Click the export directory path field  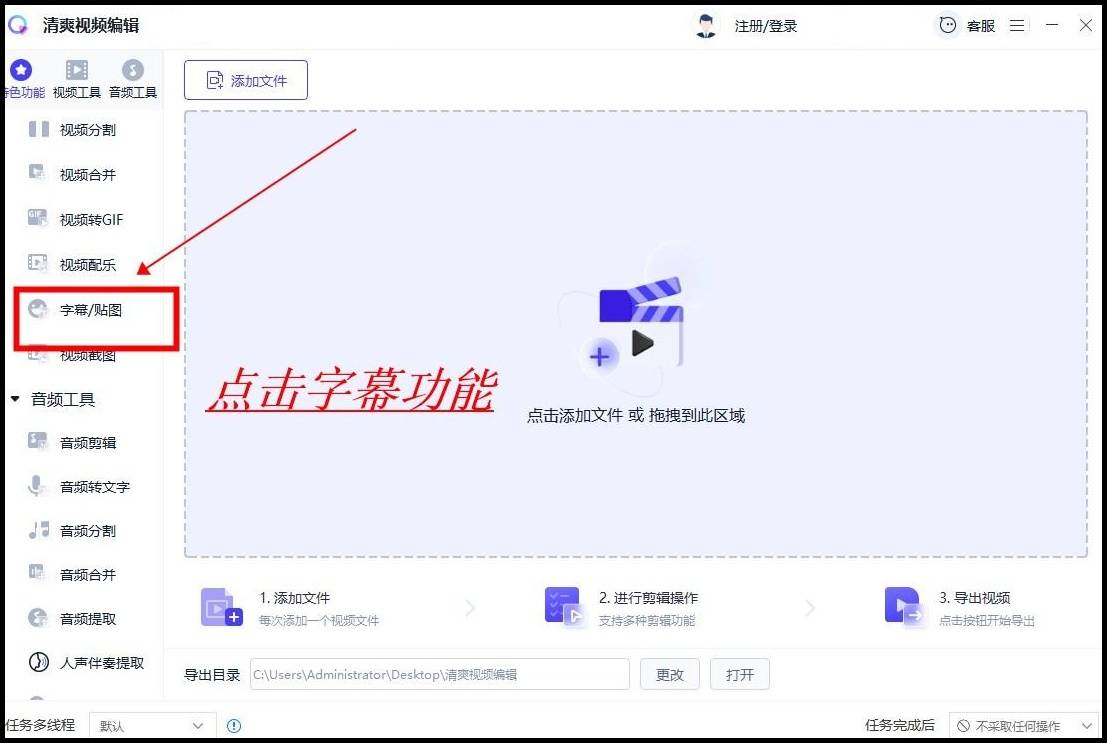pos(439,674)
